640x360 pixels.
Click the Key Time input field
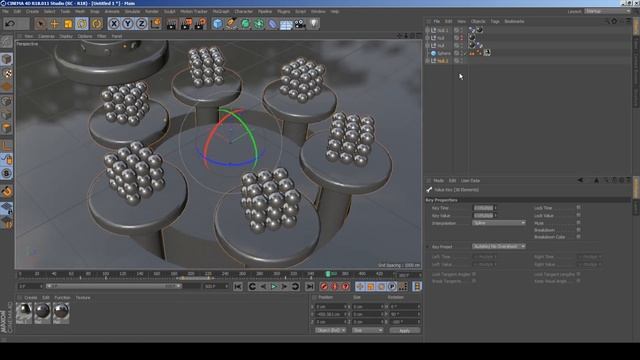tap(484, 208)
